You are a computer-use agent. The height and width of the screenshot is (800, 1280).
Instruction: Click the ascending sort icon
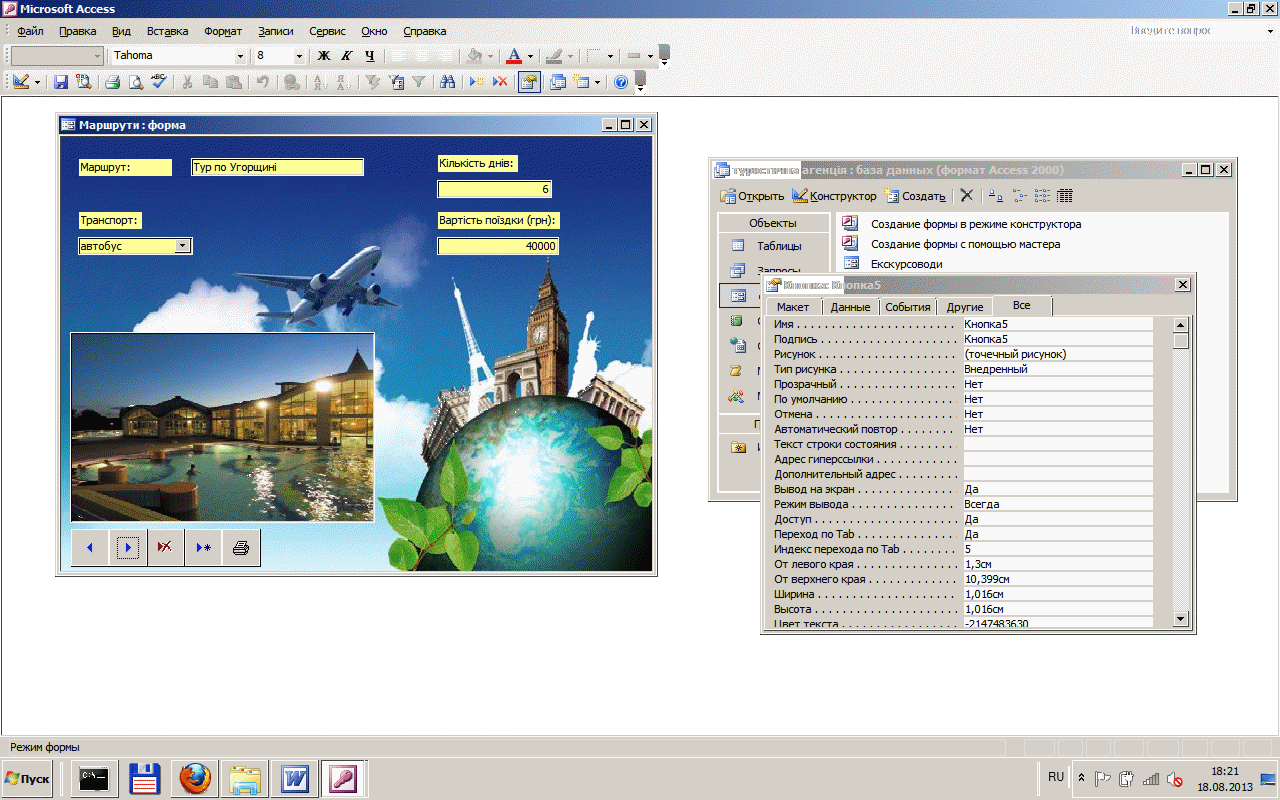(x=322, y=83)
